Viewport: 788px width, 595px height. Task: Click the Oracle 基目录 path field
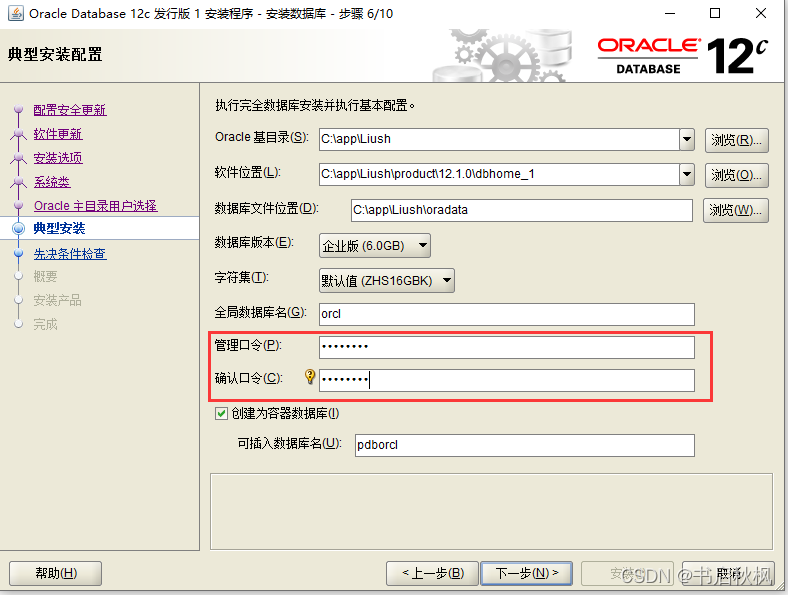pos(500,139)
